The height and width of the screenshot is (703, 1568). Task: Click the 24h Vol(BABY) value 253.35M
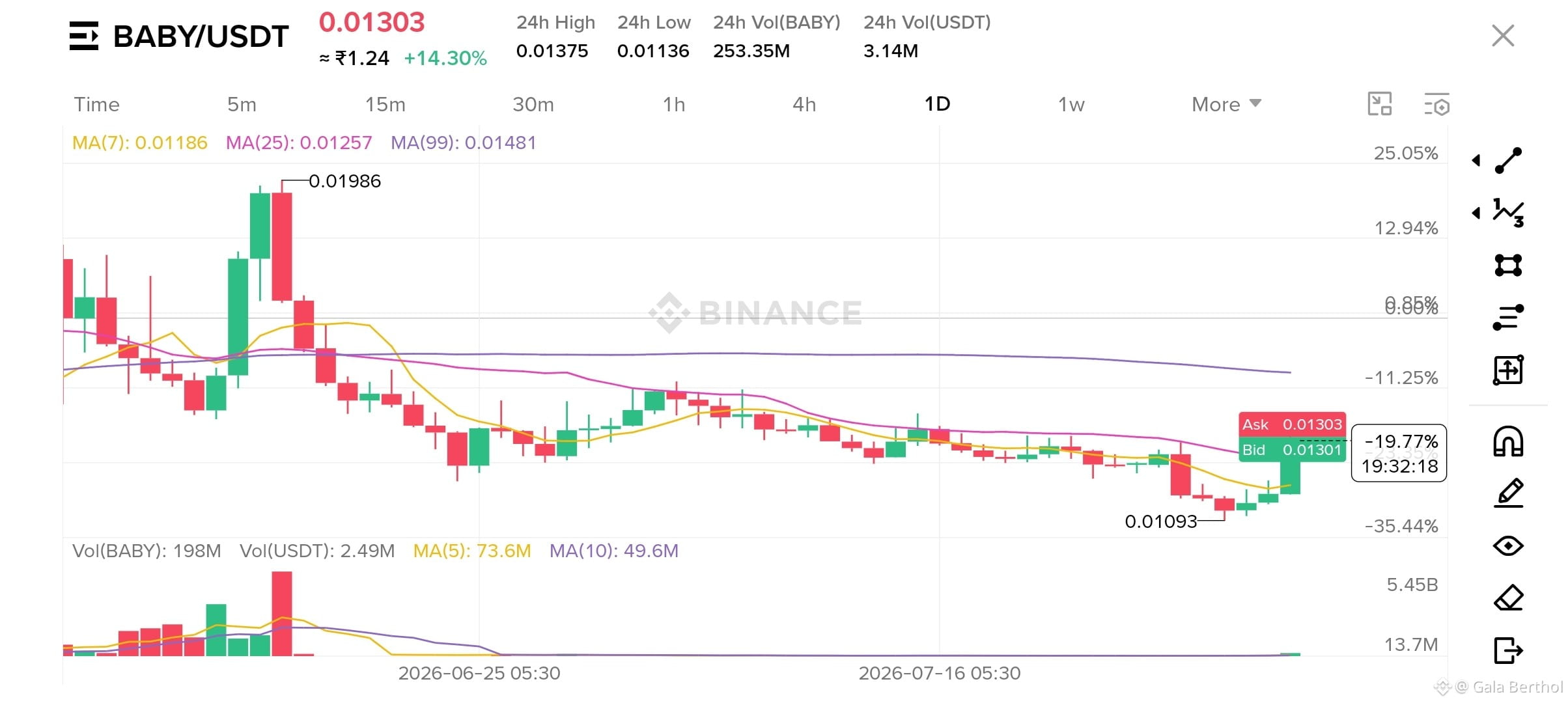pos(751,51)
